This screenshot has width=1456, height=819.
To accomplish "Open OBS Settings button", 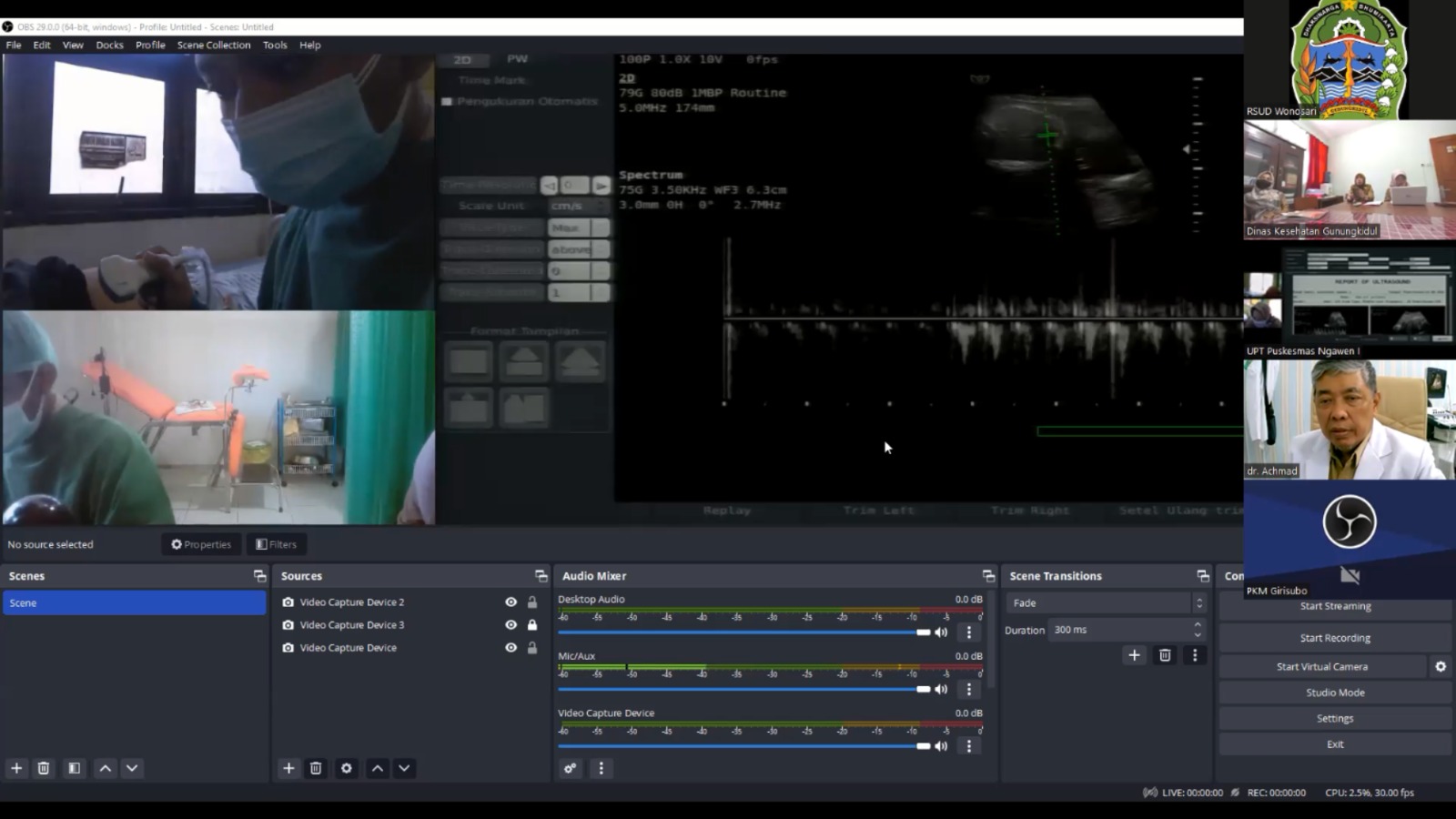I will 1335,718.
